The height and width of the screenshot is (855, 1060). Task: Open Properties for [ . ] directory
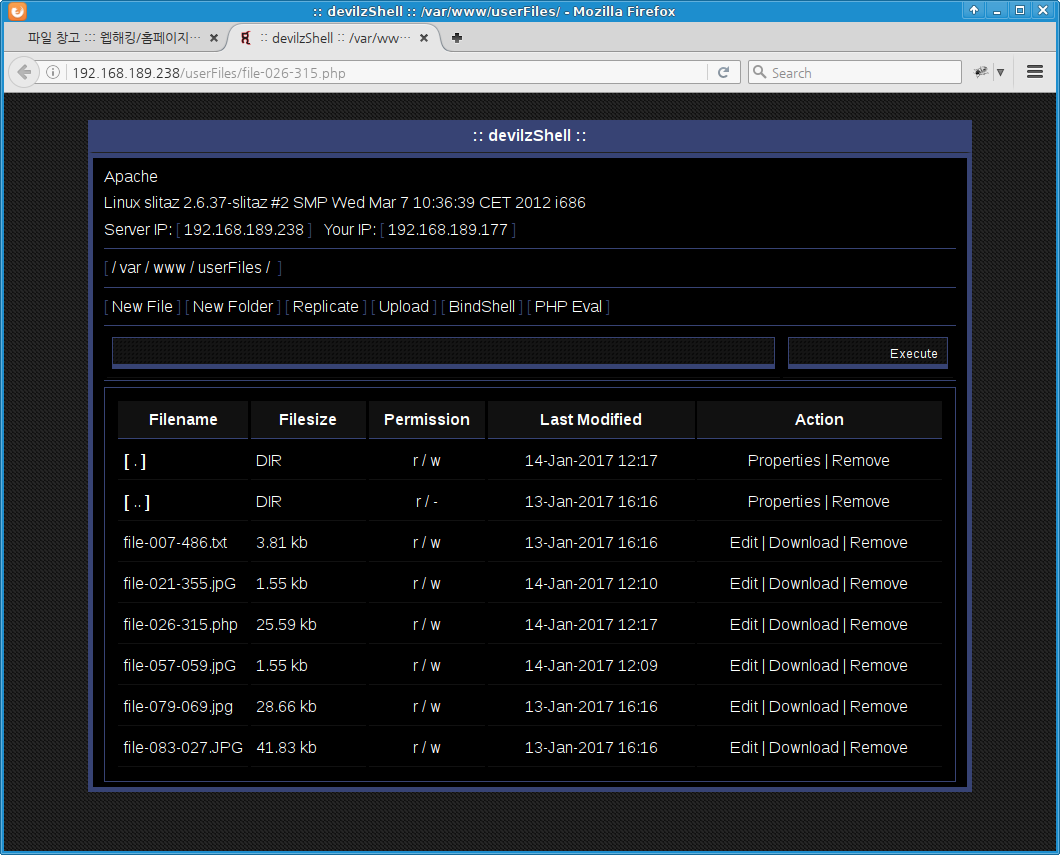(x=784, y=461)
